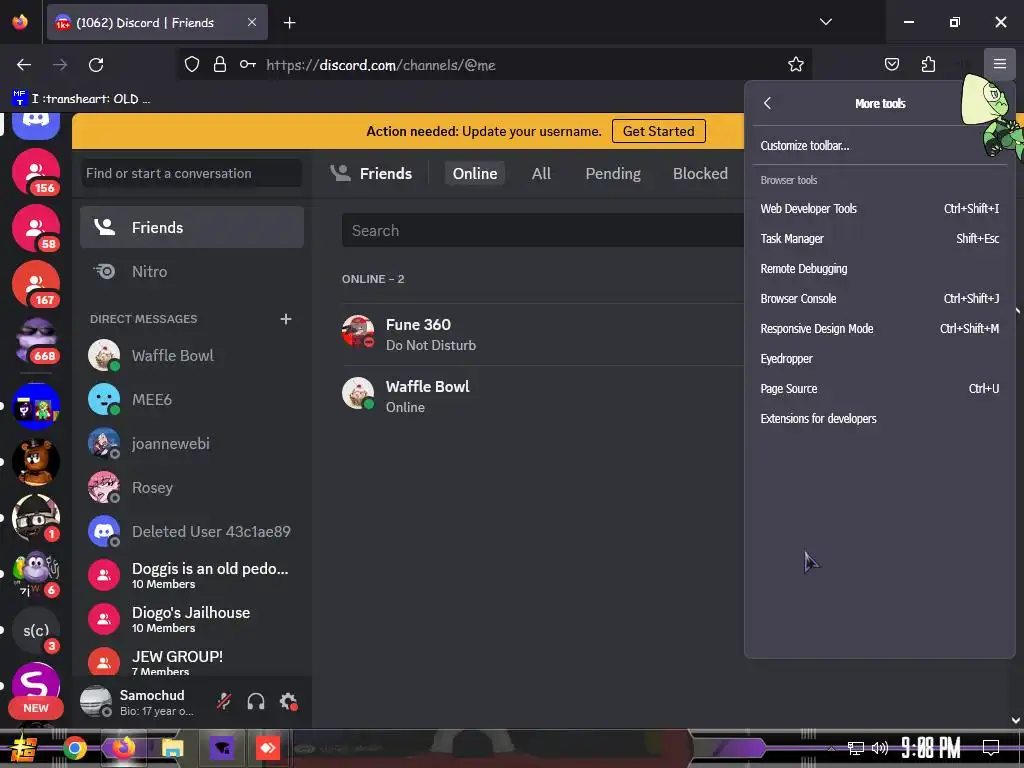Open server folder with 156 badge
The width and height of the screenshot is (1024, 768).
[x=36, y=172]
